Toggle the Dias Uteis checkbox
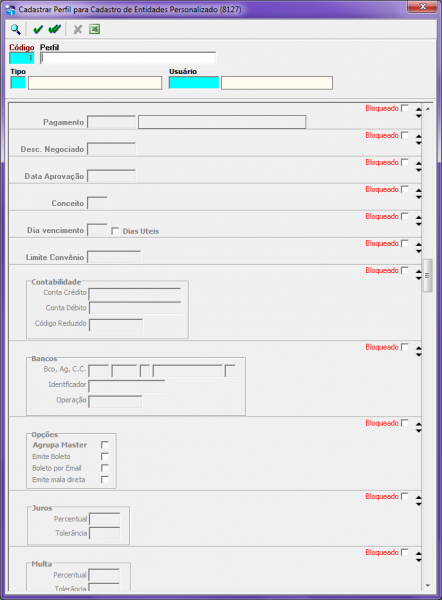 pyautogui.click(x=115, y=231)
